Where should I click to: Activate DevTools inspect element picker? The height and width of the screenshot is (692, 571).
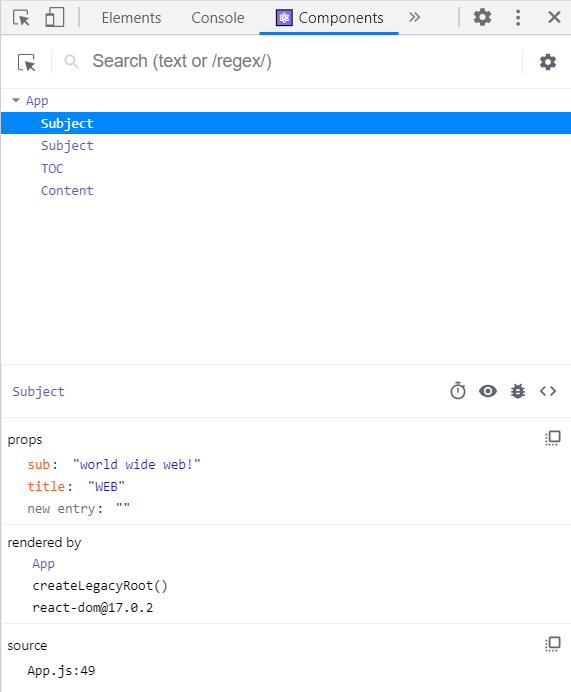tap(21, 18)
